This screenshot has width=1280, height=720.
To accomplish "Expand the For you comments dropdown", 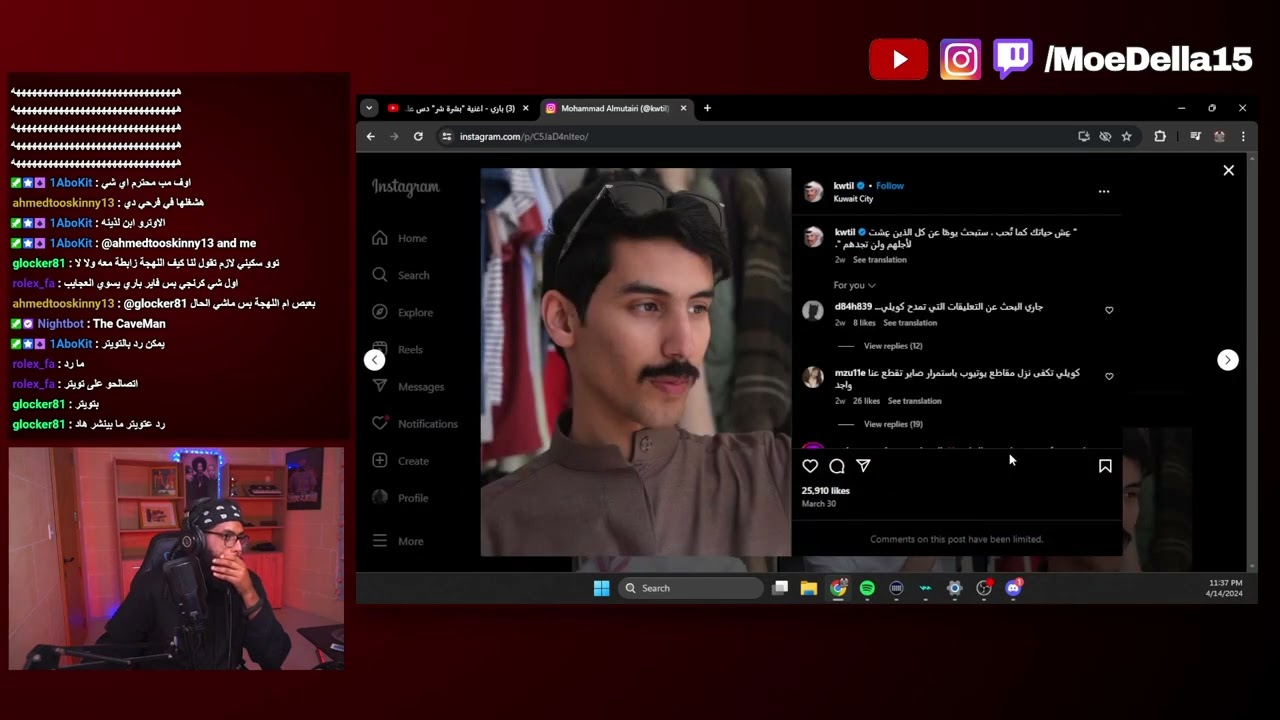I will click(x=855, y=285).
